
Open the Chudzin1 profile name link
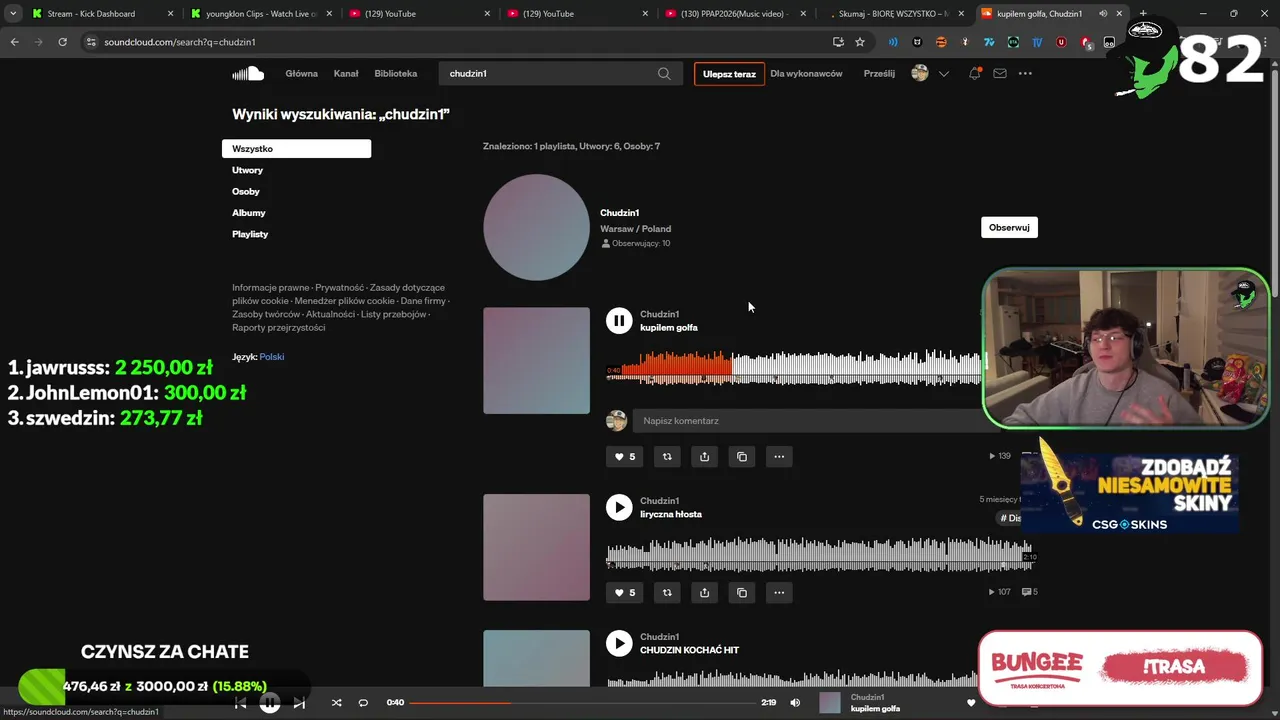(620, 213)
